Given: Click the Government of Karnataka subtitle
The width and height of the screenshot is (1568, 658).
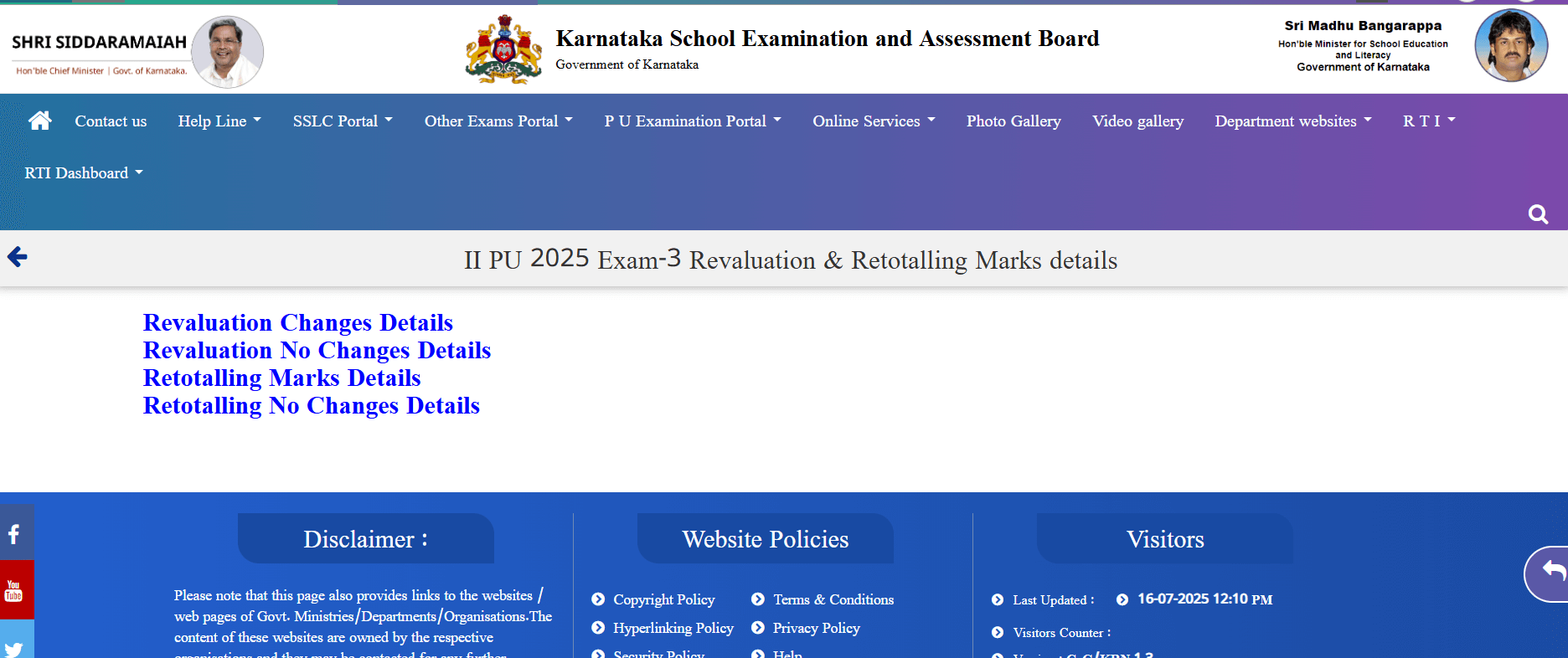Looking at the screenshot, I should pyautogui.click(x=627, y=64).
